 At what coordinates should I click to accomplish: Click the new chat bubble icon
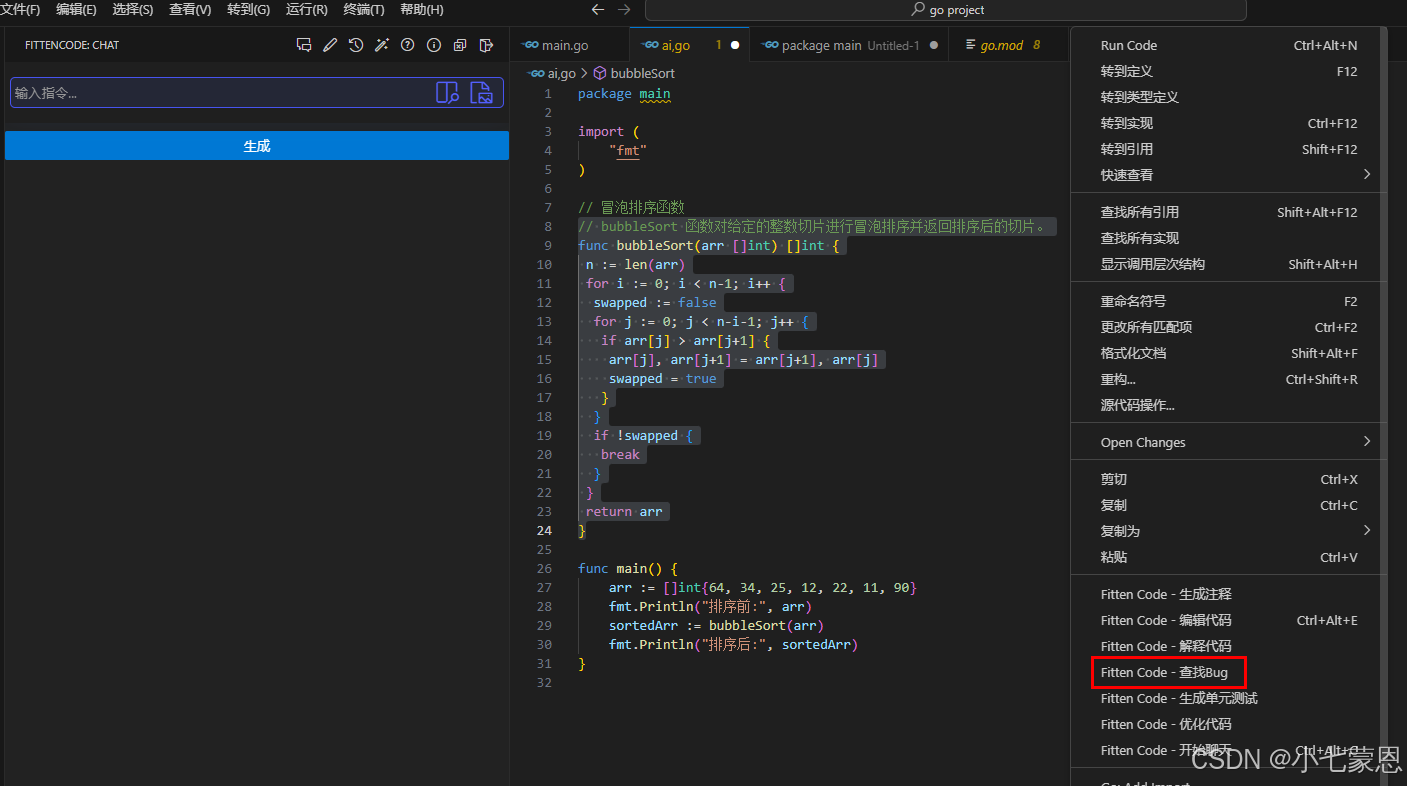[304, 45]
